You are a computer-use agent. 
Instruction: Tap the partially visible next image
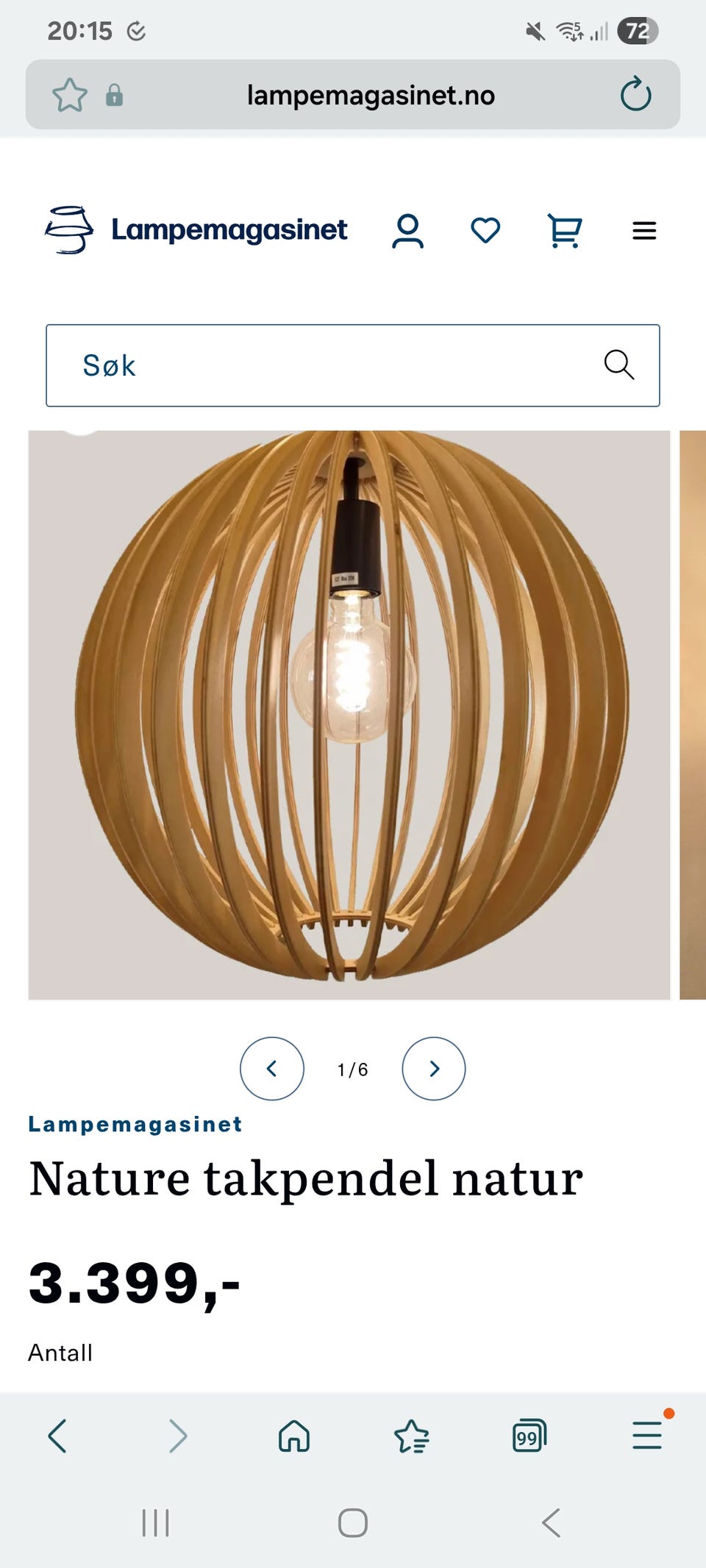click(x=693, y=715)
